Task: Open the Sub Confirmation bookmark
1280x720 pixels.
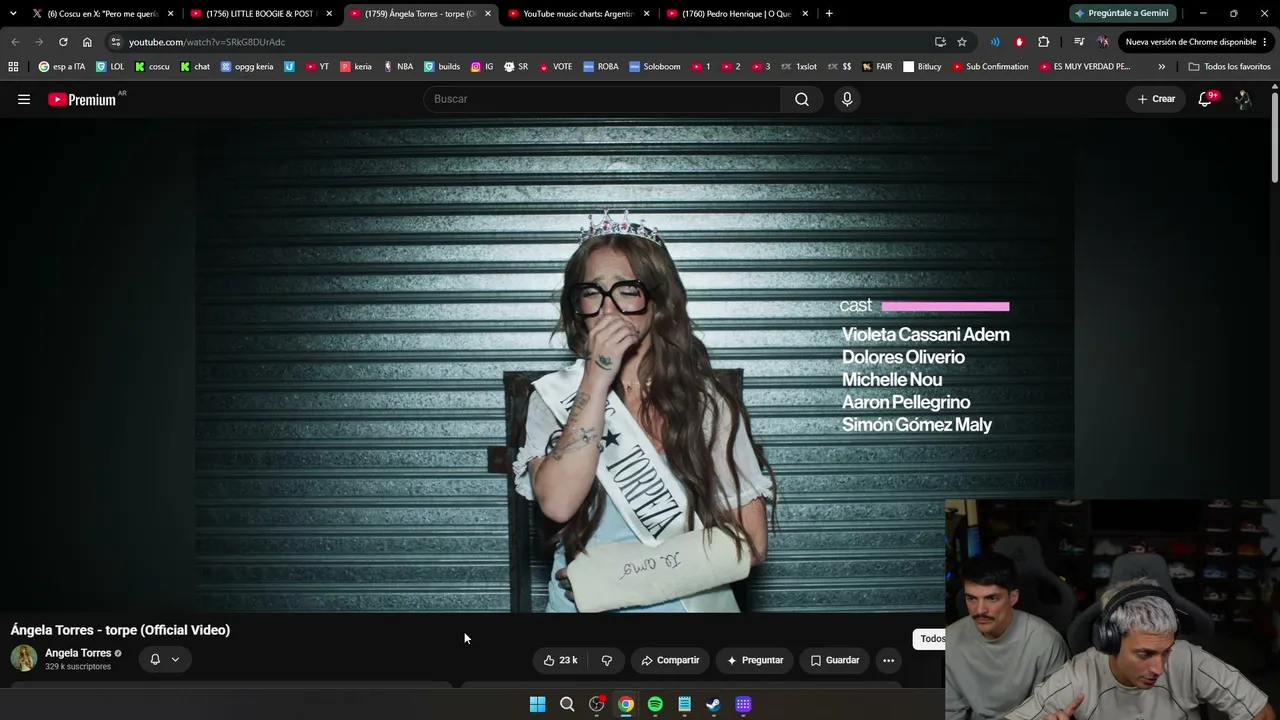Action: tap(990, 67)
